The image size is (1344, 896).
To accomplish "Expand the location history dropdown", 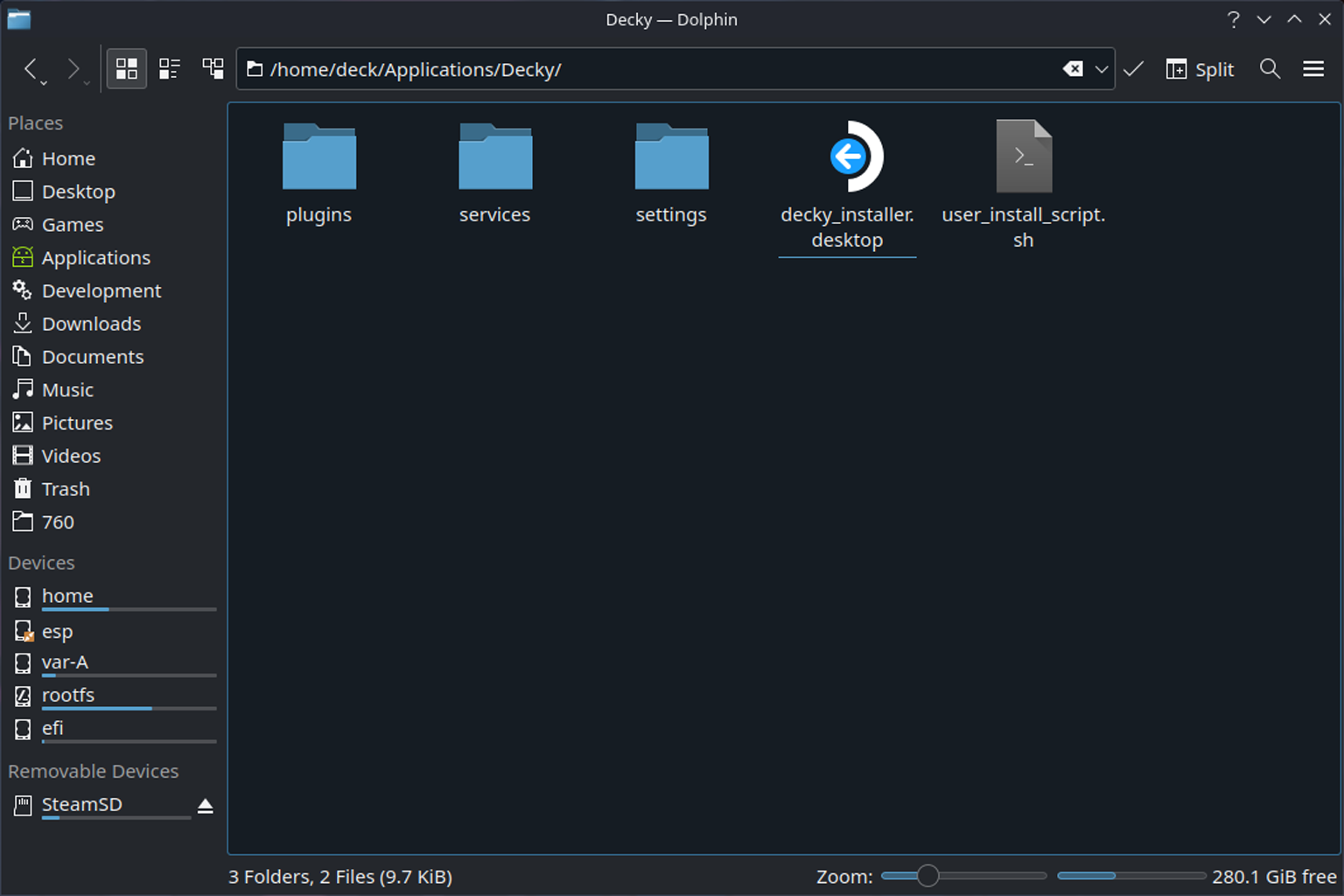I will click(1102, 69).
